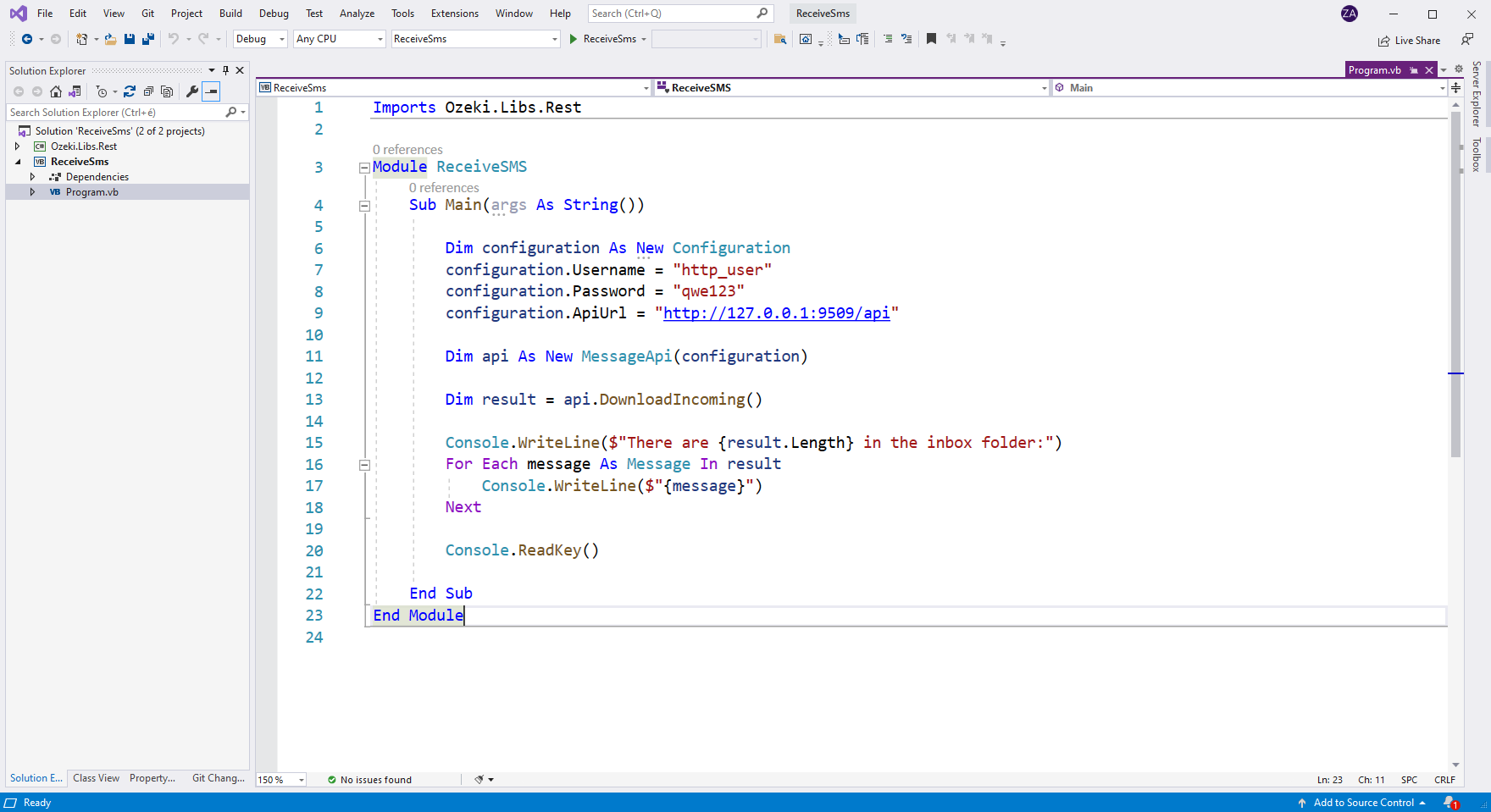Click Add to Source Control button

pyautogui.click(x=1362, y=803)
